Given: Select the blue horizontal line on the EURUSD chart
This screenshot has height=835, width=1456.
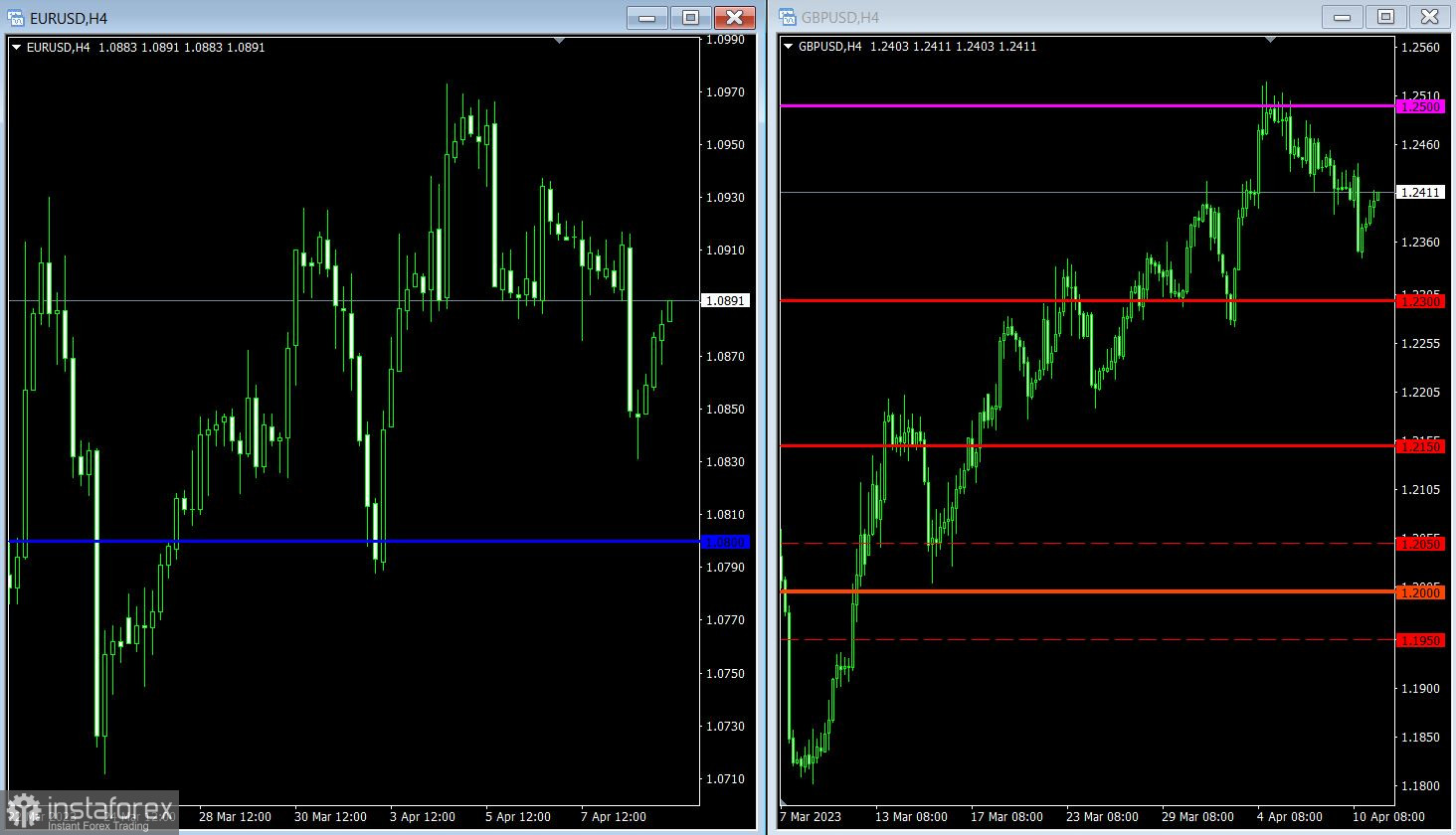Looking at the screenshot, I should click(354, 542).
